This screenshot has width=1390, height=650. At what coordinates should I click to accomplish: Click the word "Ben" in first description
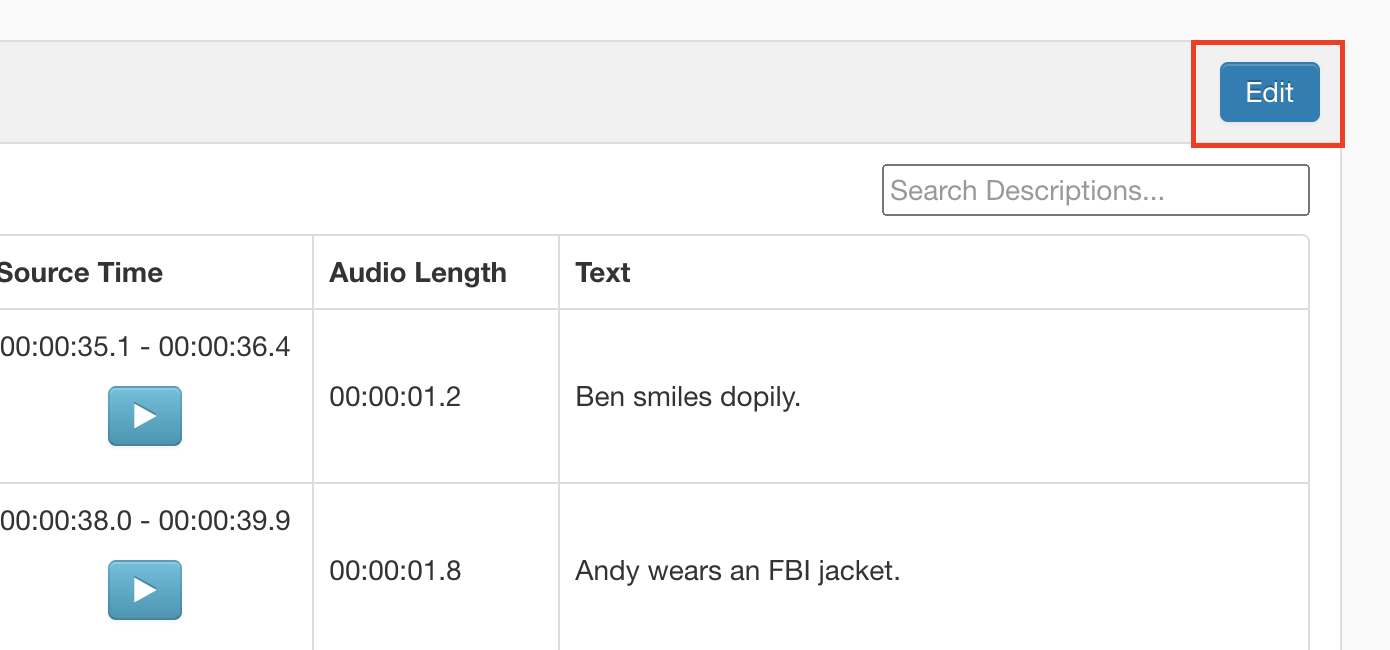(x=598, y=397)
